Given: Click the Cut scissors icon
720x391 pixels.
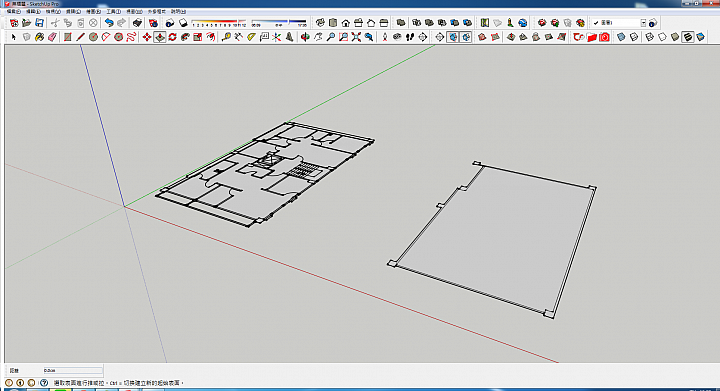Looking at the screenshot, I should click(x=55, y=22).
